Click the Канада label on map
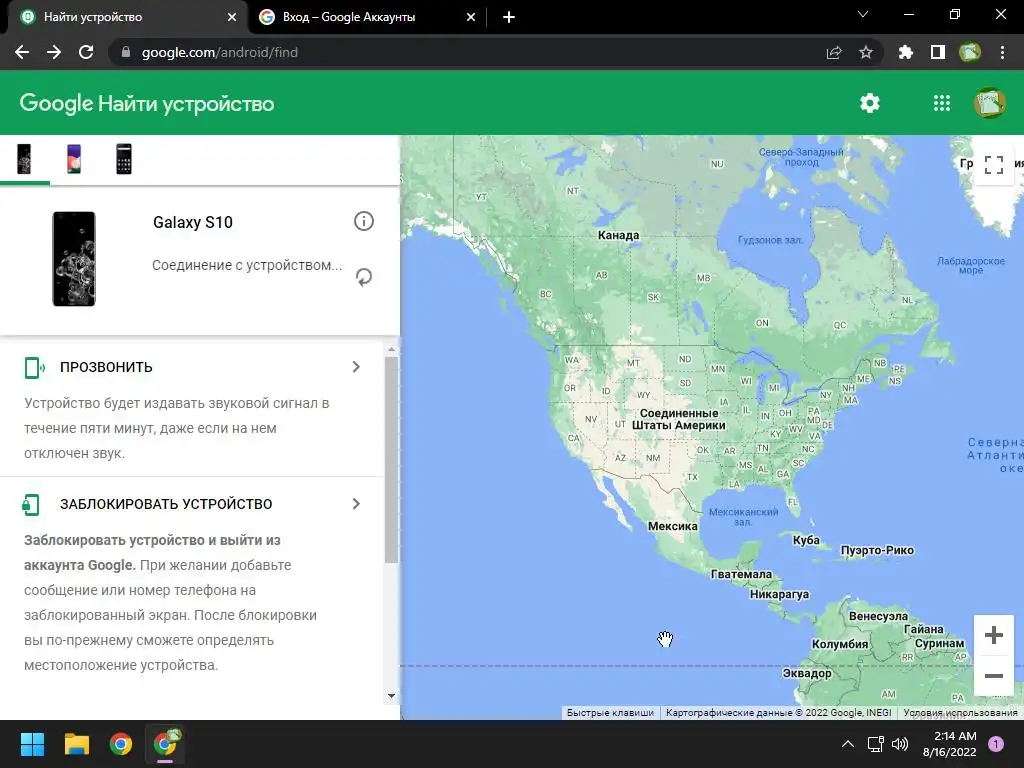This screenshot has width=1024, height=768. click(x=618, y=235)
